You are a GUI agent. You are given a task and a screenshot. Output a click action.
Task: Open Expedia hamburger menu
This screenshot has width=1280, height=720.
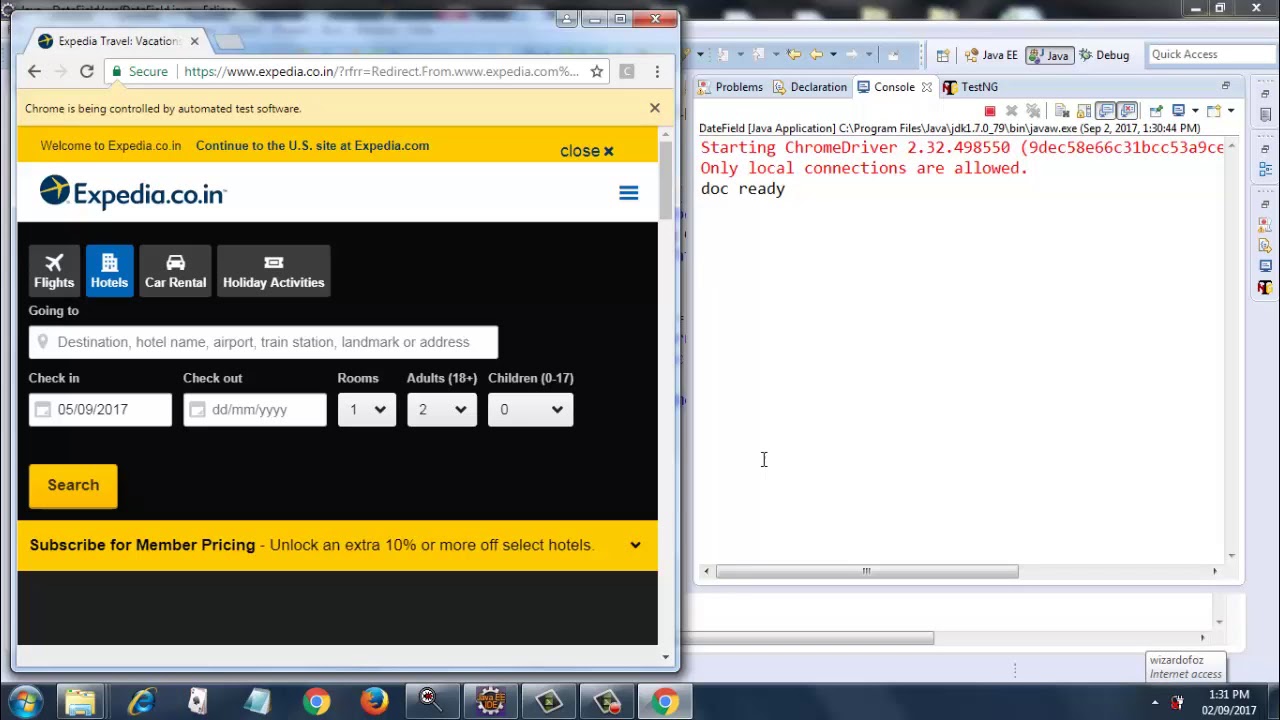(x=629, y=193)
